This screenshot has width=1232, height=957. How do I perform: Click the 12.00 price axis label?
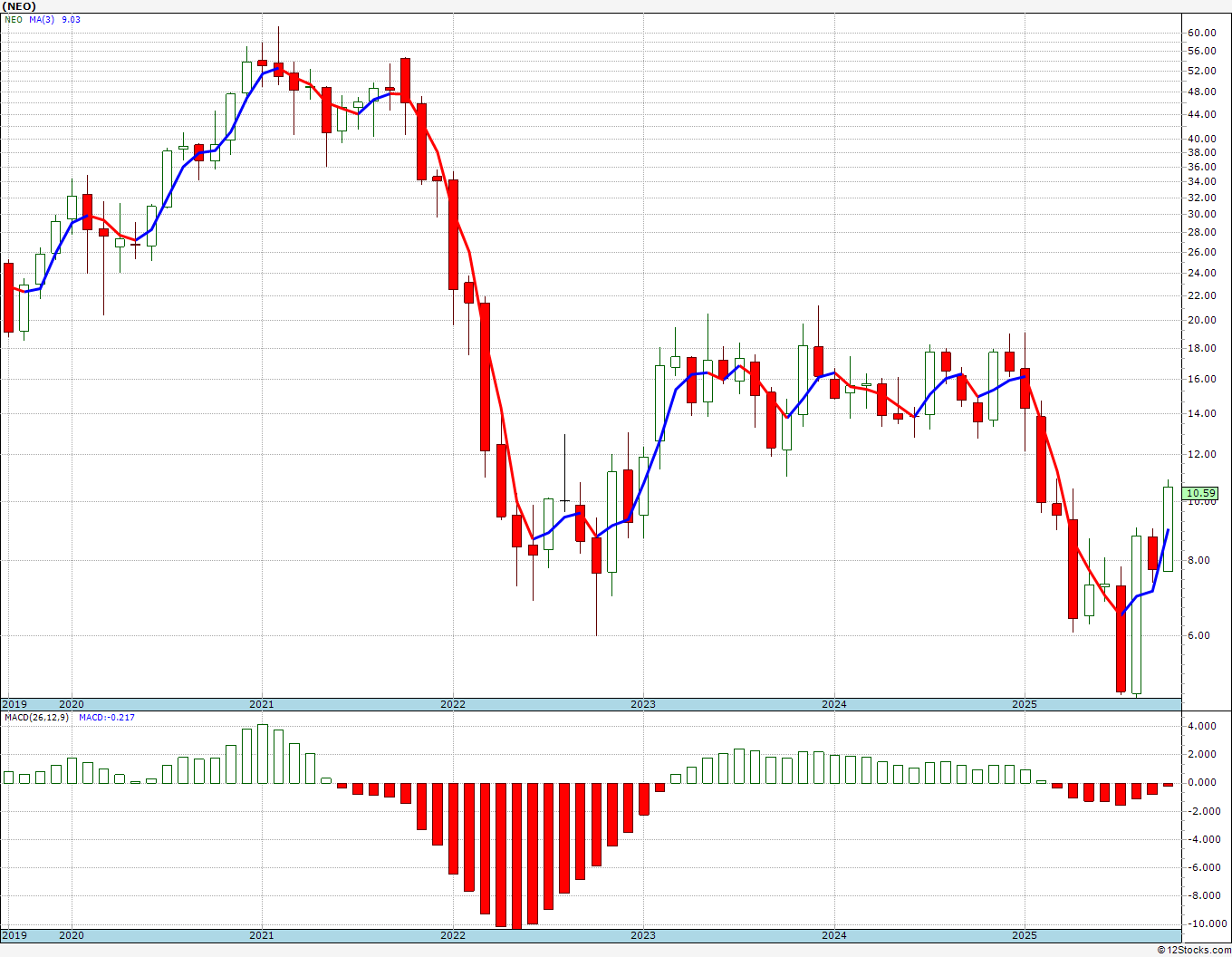click(1201, 454)
